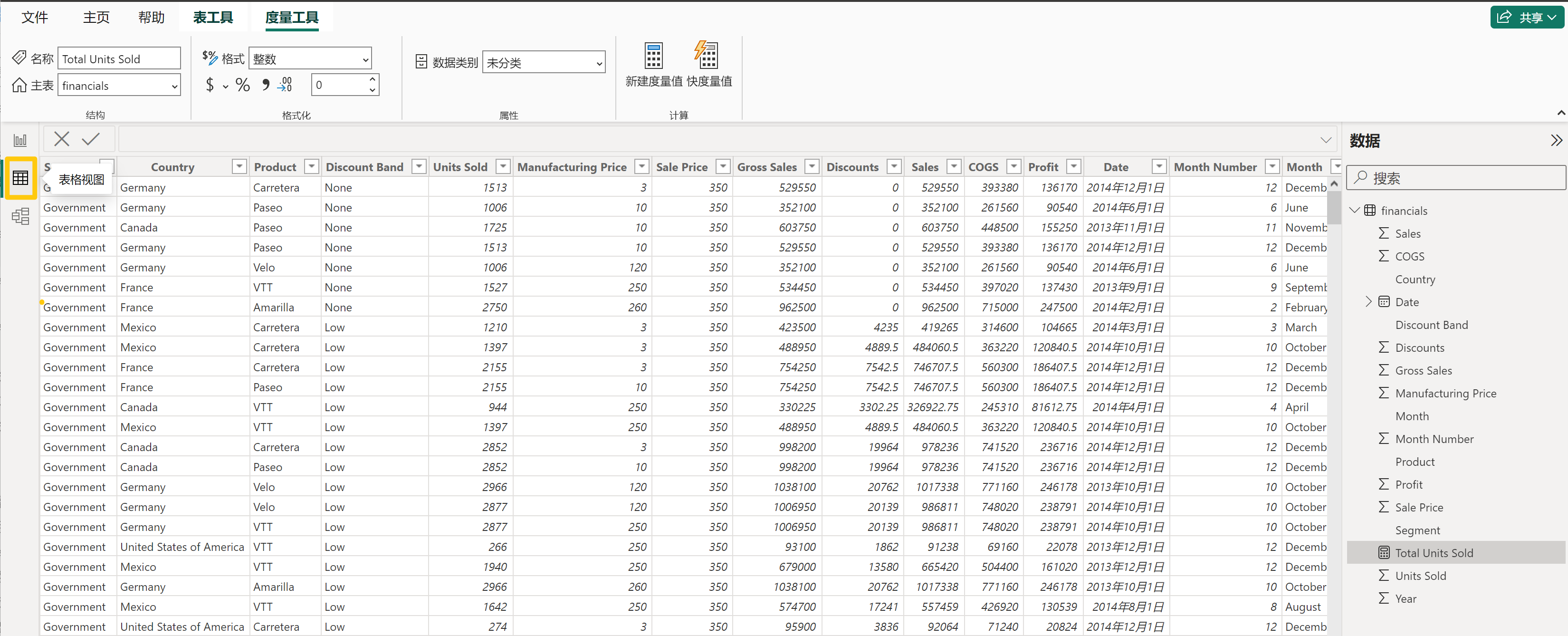This screenshot has width=1568, height=636.
Task: Commit formula with the checkmark icon
Action: [91, 139]
